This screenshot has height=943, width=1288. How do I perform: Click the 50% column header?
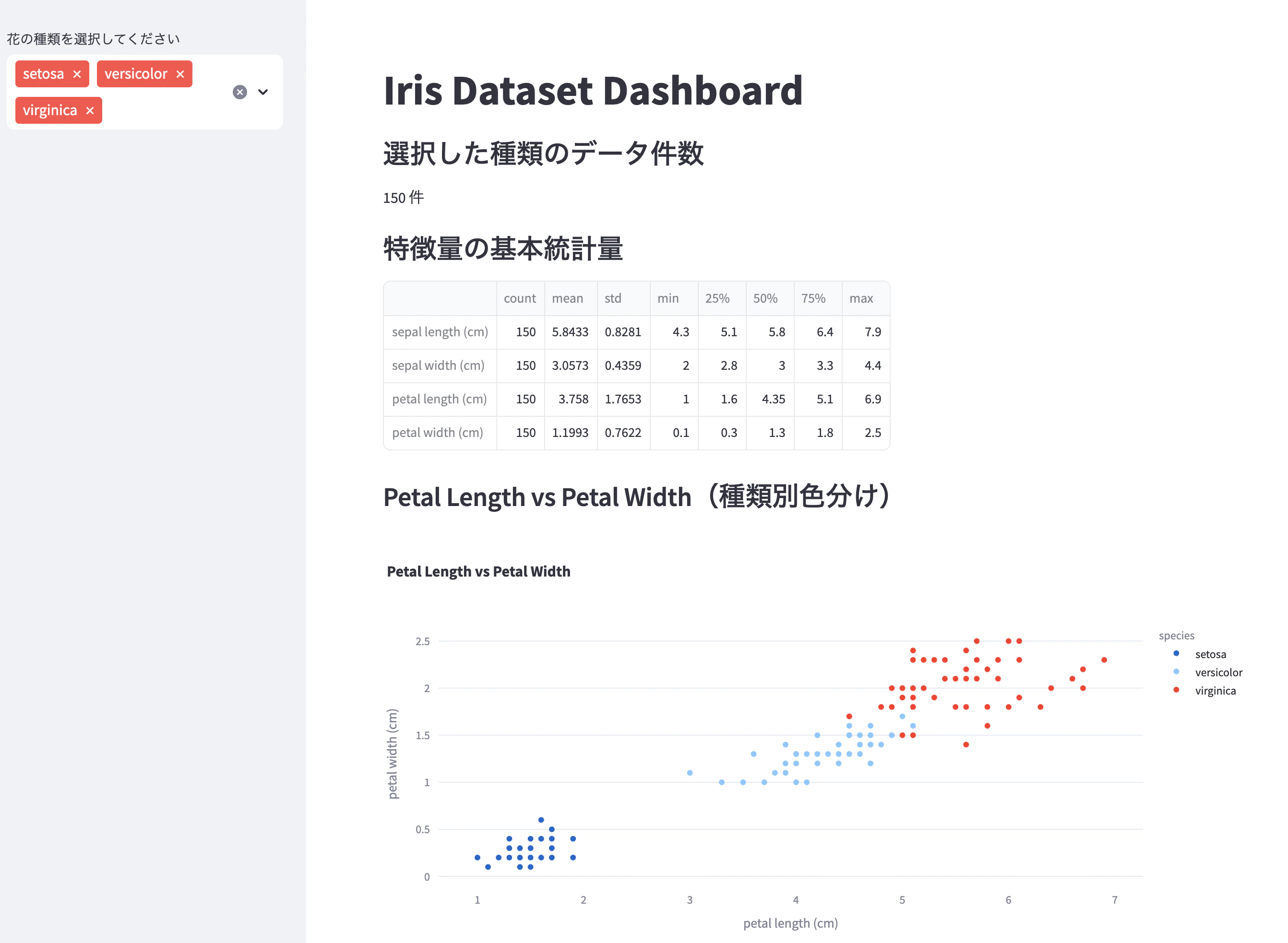(x=765, y=298)
